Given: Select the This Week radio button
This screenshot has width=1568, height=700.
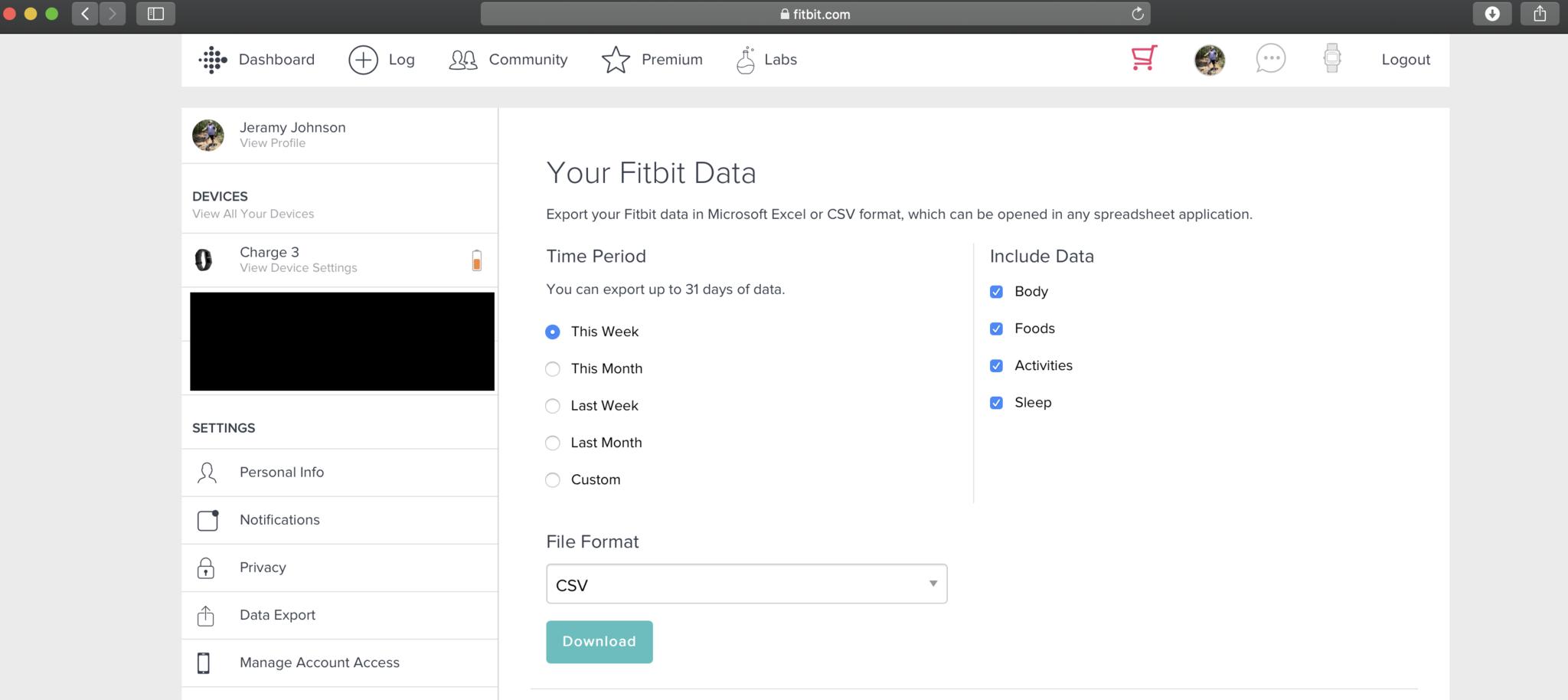Looking at the screenshot, I should [x=553, y=332].
